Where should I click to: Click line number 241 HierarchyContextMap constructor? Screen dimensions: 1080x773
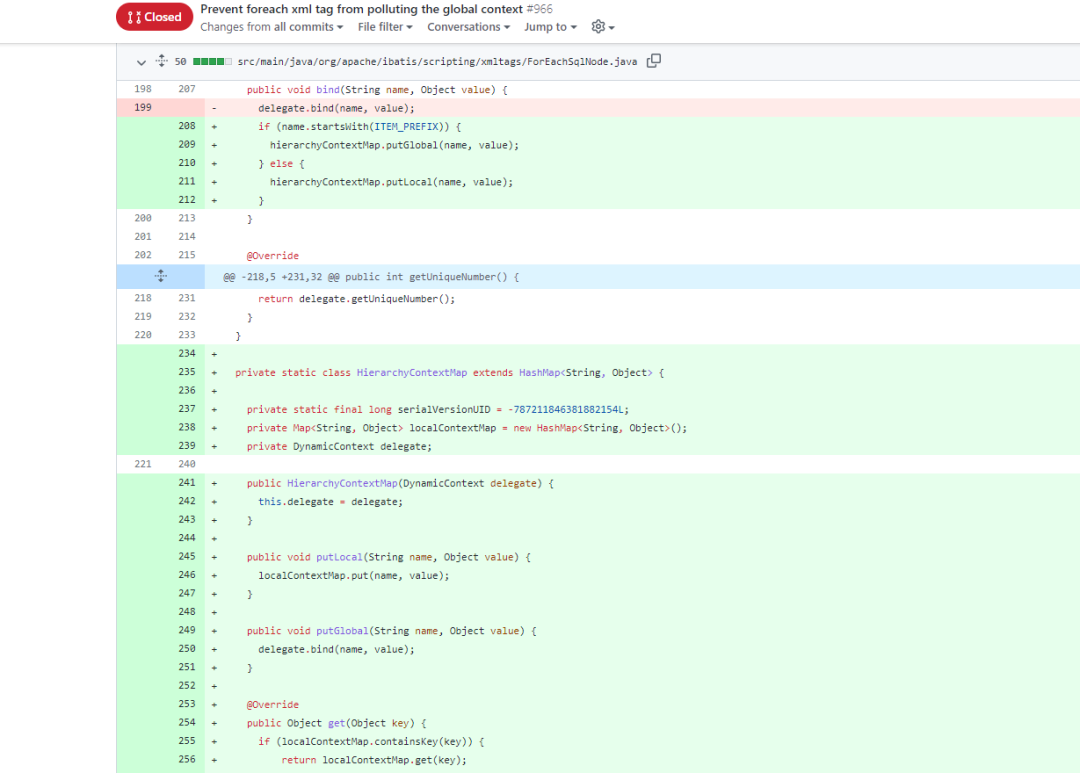click(x=187, y=483)
